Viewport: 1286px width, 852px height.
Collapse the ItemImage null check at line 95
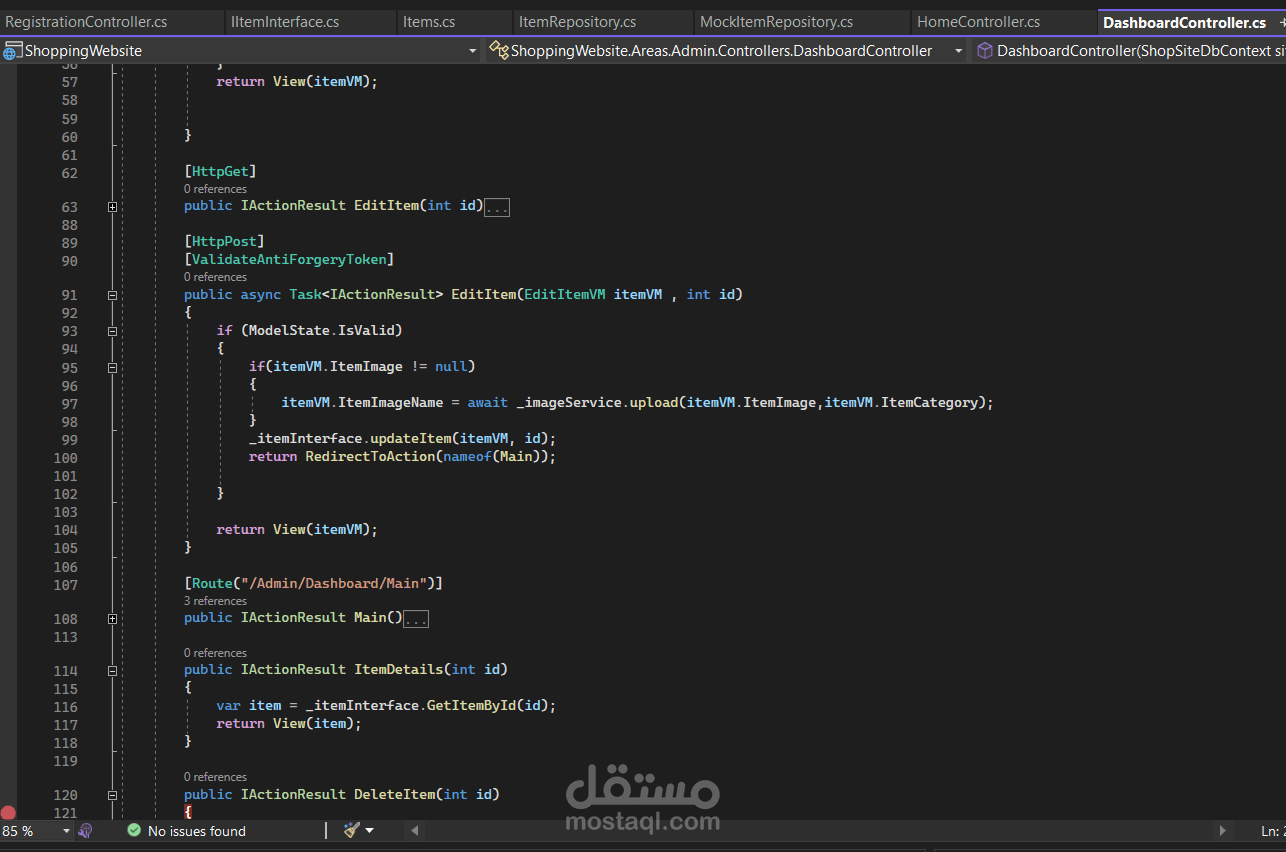[112, 367]
